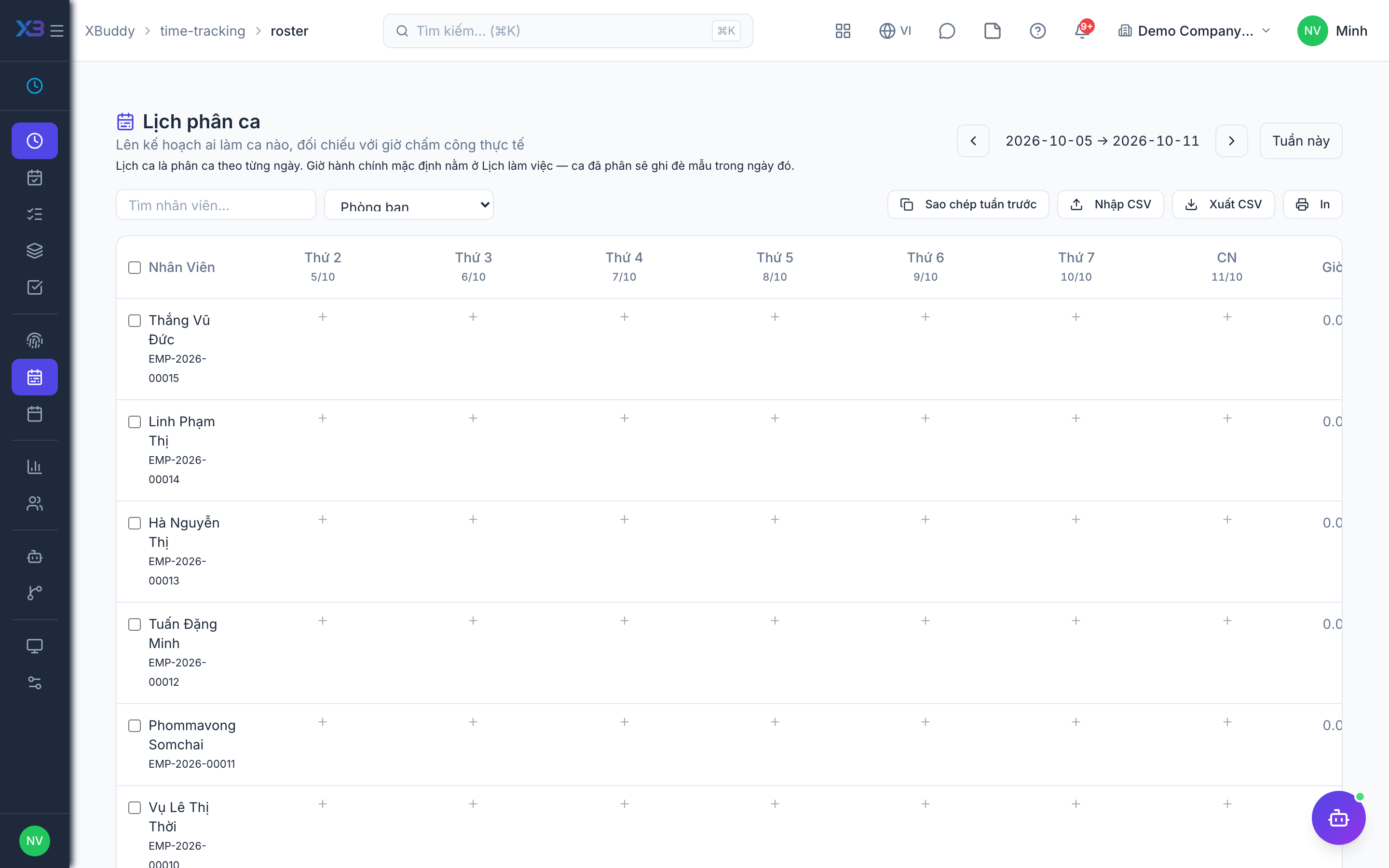1389x868 pixels.
Task: Open the help question mark icon
Action: [x=1037, y=30]
